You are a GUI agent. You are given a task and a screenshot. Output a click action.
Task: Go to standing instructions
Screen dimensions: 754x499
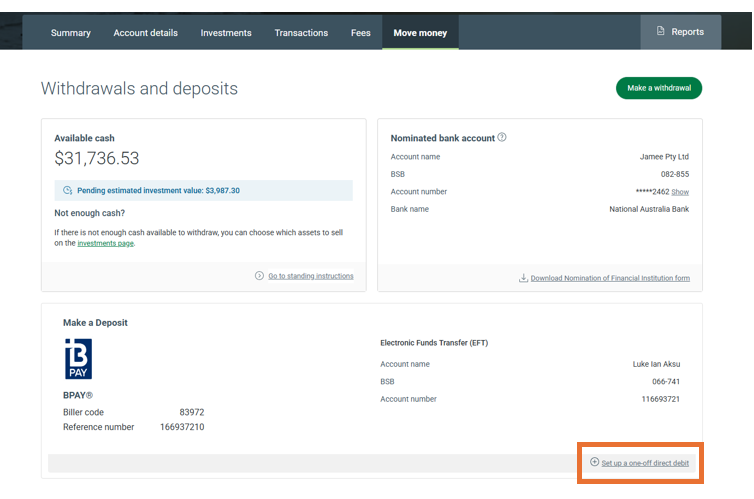click(x=310, y=276)
